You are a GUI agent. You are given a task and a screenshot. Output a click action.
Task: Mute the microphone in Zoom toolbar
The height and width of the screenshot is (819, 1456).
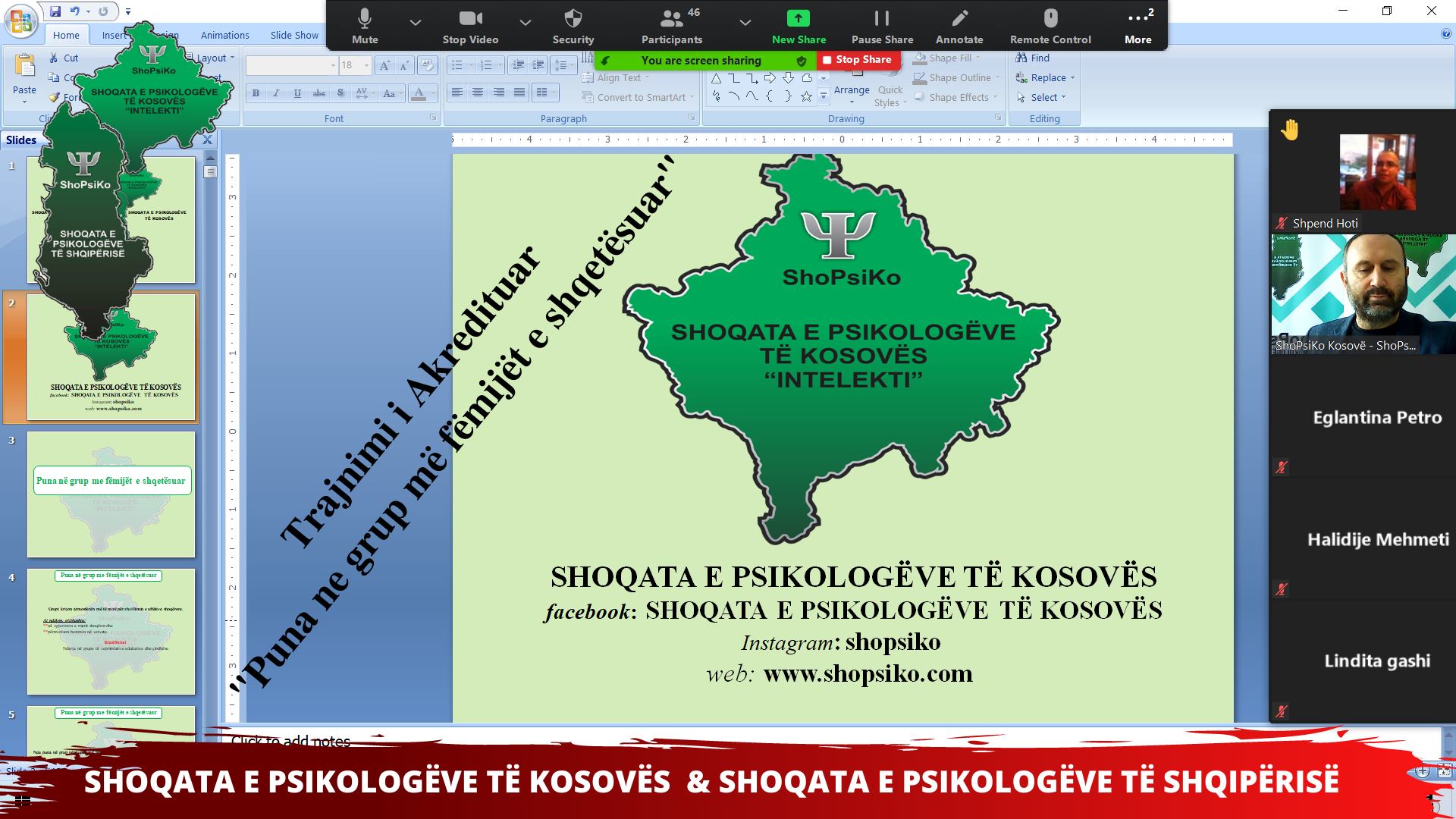[x=365, y=26]
